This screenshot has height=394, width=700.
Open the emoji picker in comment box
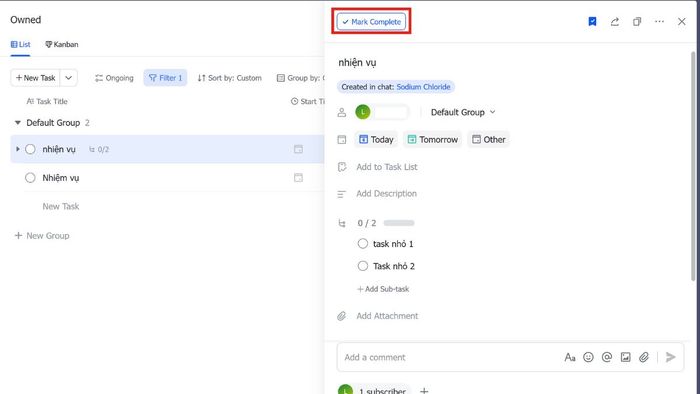click(x=588, y=357)
